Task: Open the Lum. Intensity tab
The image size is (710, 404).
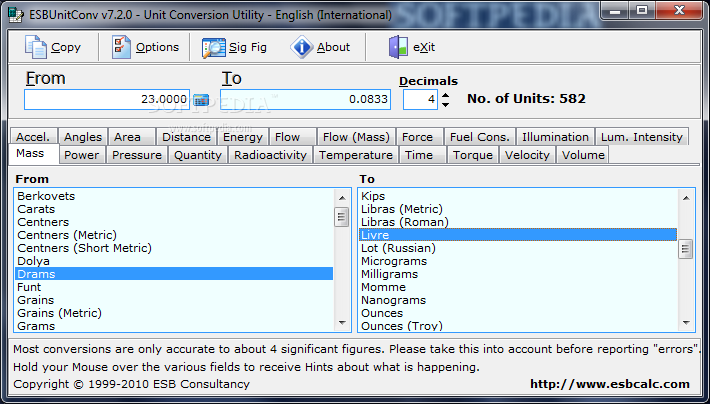Action: [642, 137]
